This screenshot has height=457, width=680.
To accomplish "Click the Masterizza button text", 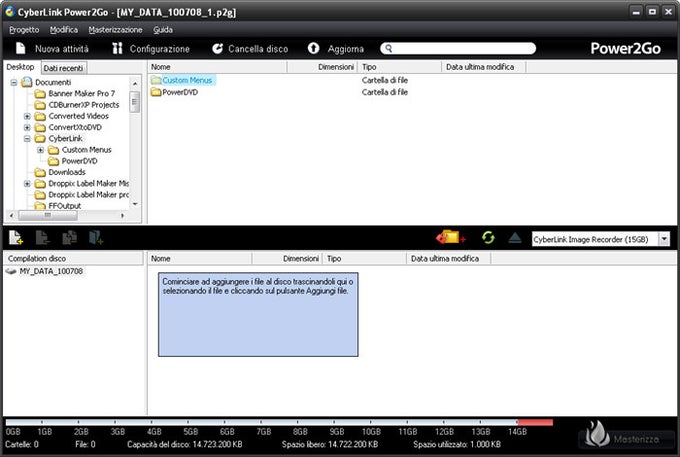I will tap(636, 439).
